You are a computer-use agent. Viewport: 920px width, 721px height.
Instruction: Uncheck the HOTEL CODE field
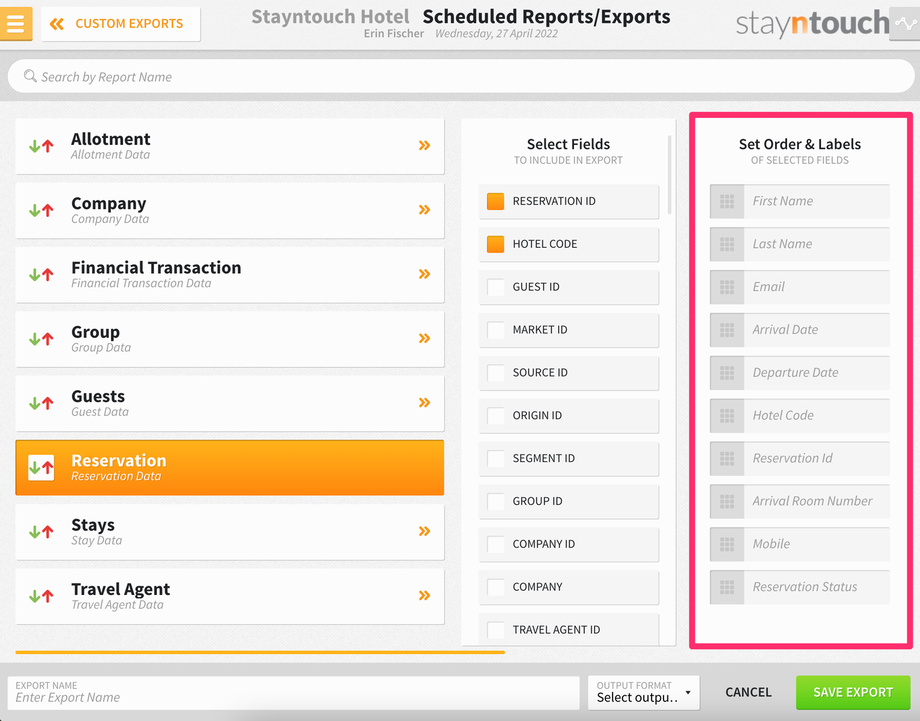(x=495, y=244)
